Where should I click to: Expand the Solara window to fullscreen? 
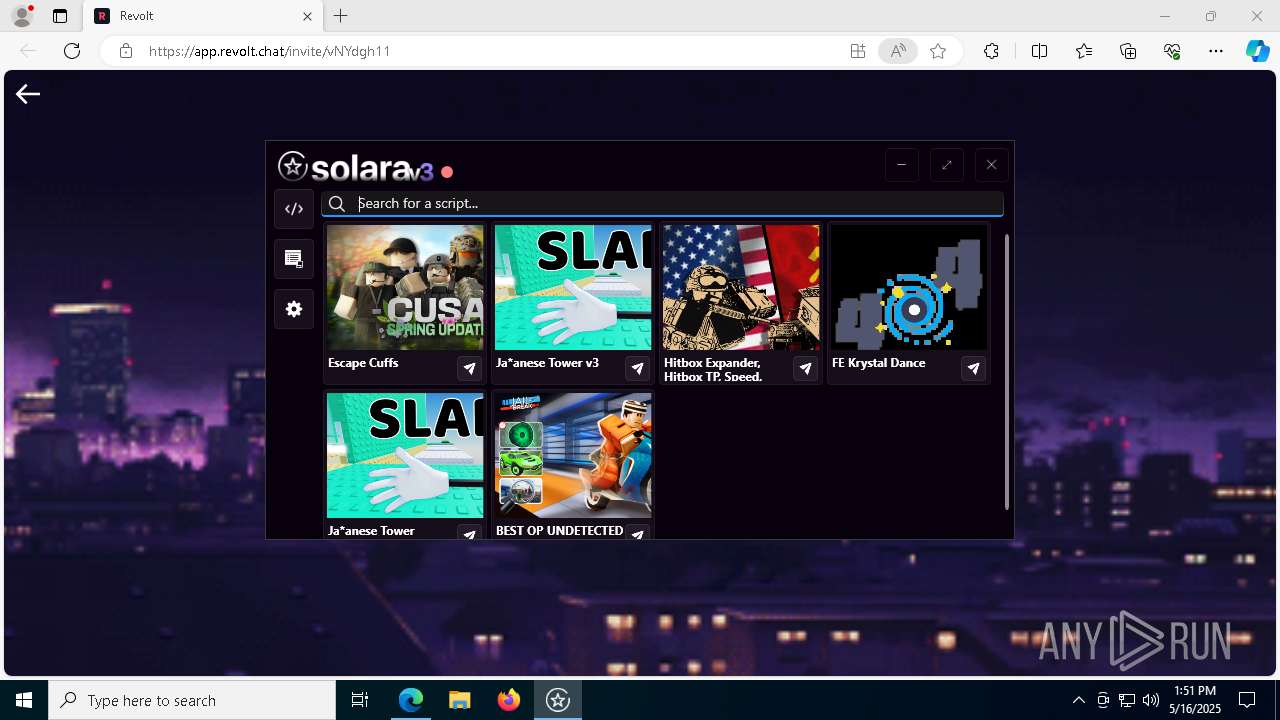(946, 165)
